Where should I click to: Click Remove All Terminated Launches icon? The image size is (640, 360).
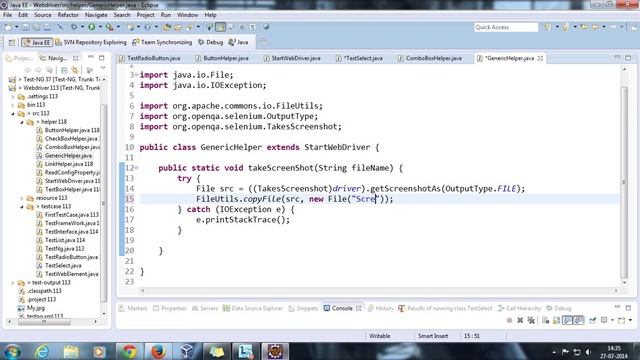tap(531, 320)
